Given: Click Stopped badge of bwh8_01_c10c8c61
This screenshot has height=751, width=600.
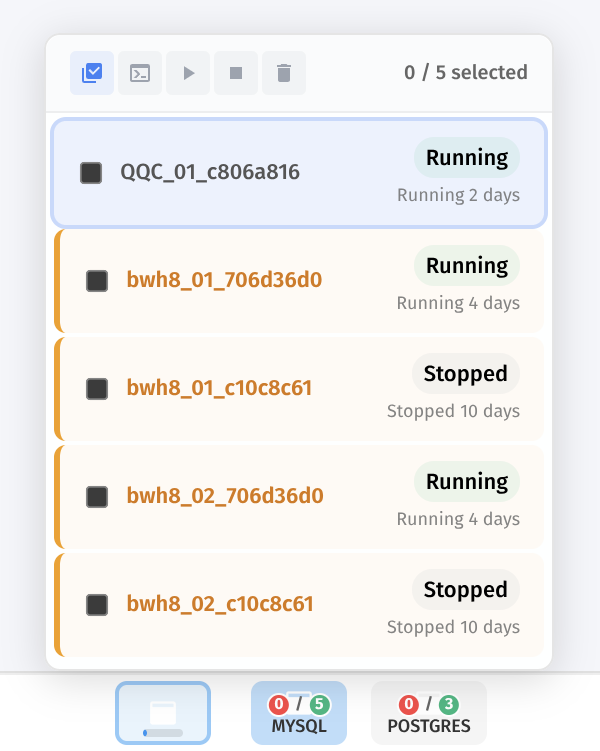Looking at the screenshot, I should 466,374.
